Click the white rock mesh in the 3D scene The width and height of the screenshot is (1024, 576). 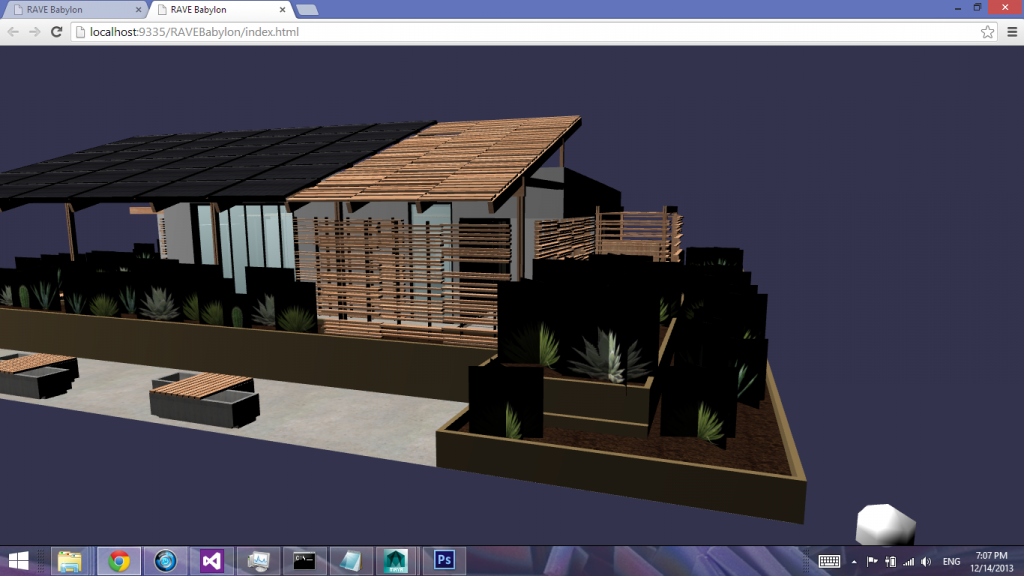click(x=885, y=524)
